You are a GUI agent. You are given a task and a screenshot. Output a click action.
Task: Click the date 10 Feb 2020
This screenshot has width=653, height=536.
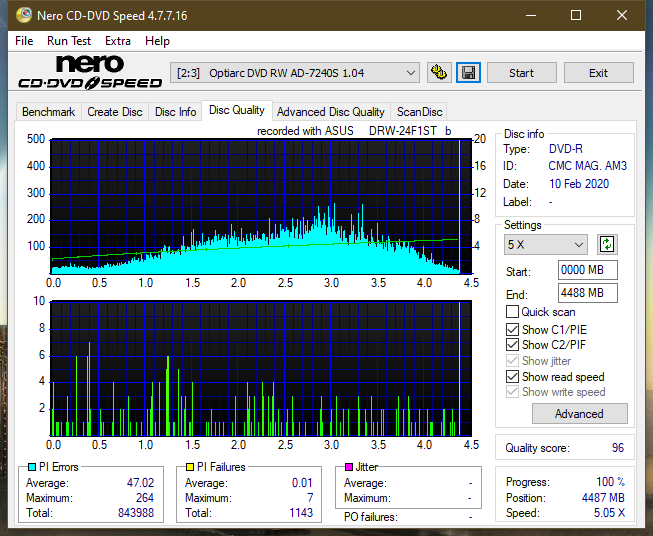coord(579,184)
